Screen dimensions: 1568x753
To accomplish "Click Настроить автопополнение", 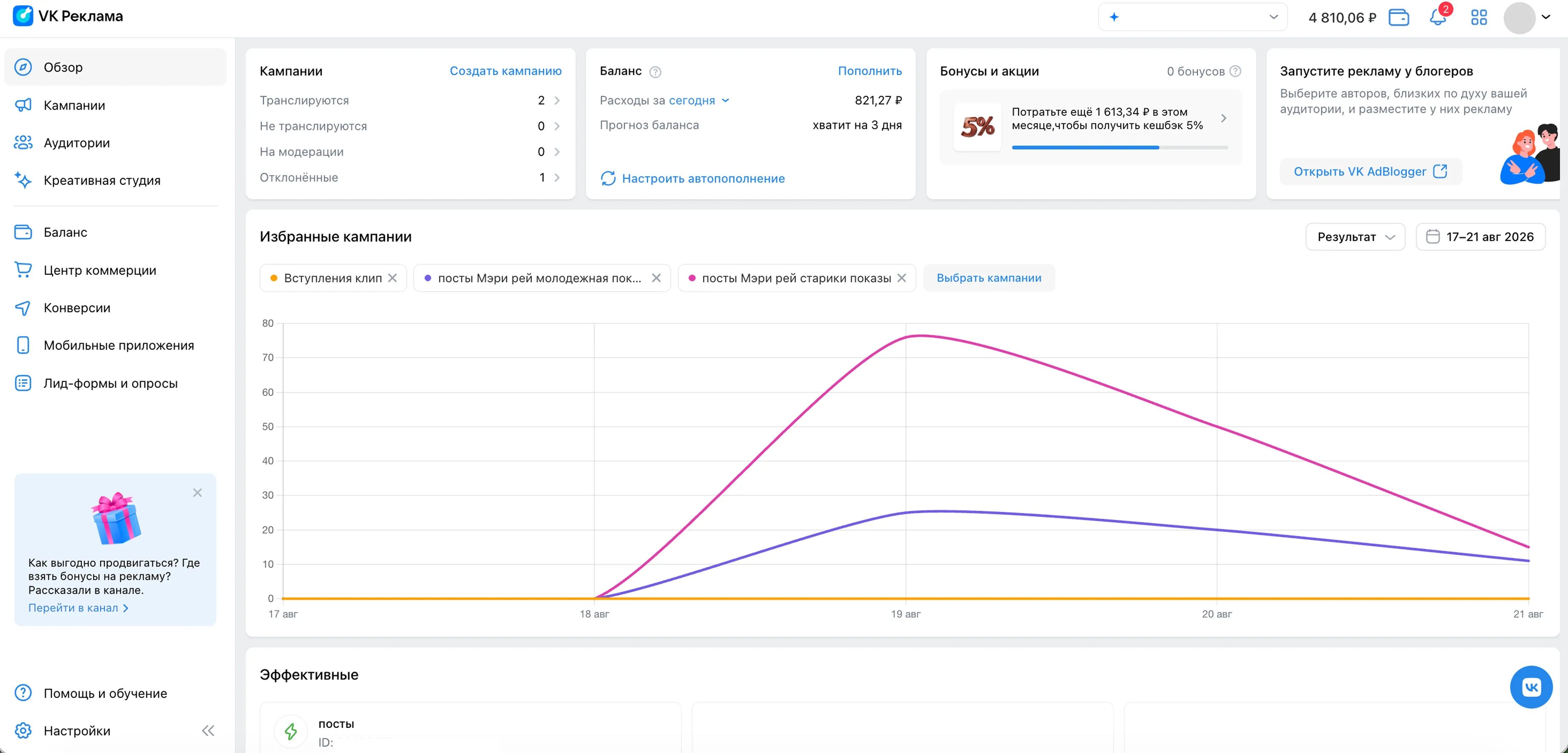I will point(703,179).
